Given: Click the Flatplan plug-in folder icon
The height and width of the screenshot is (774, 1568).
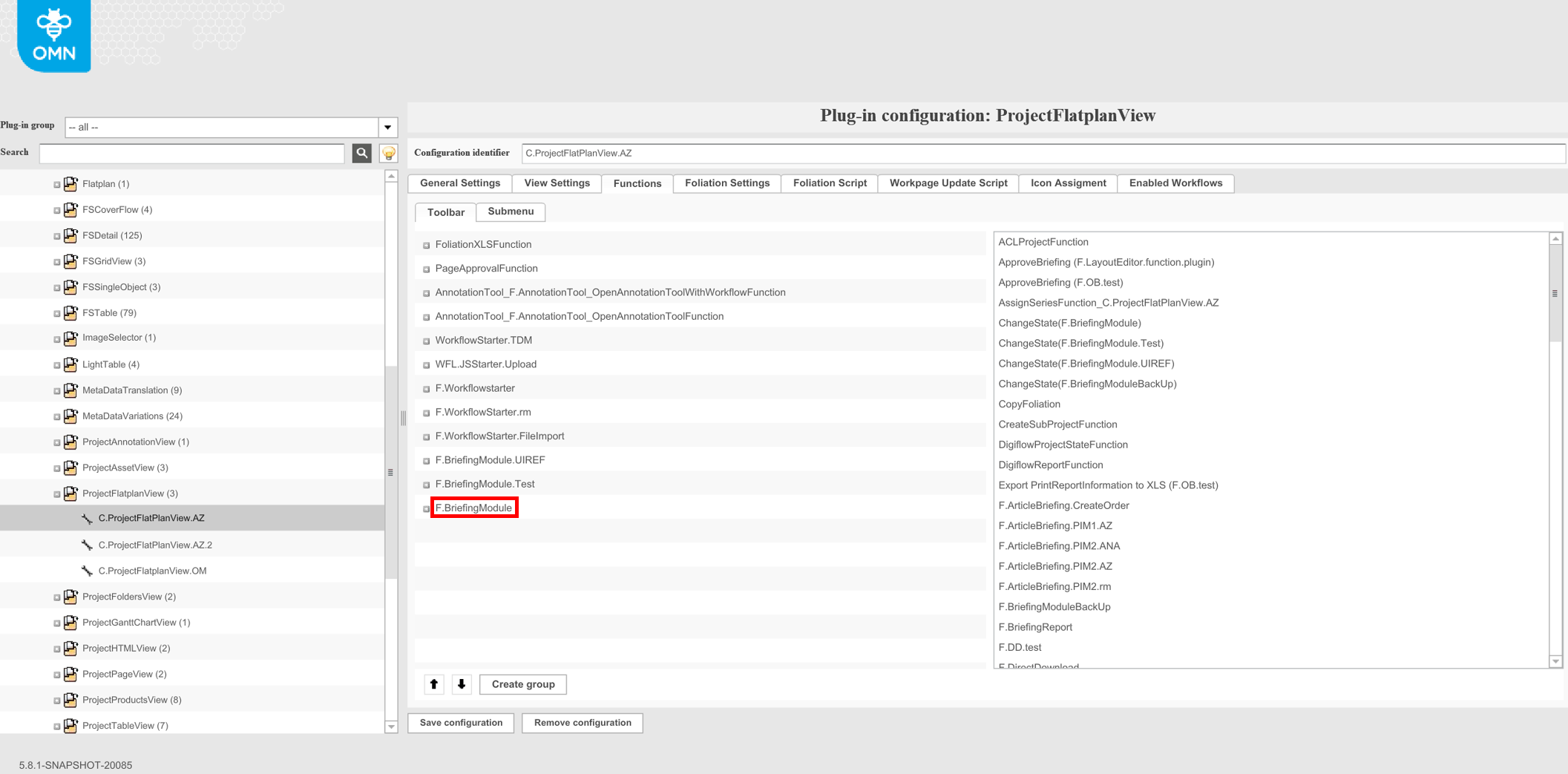Looking at the screenshot, I should 70,183.
